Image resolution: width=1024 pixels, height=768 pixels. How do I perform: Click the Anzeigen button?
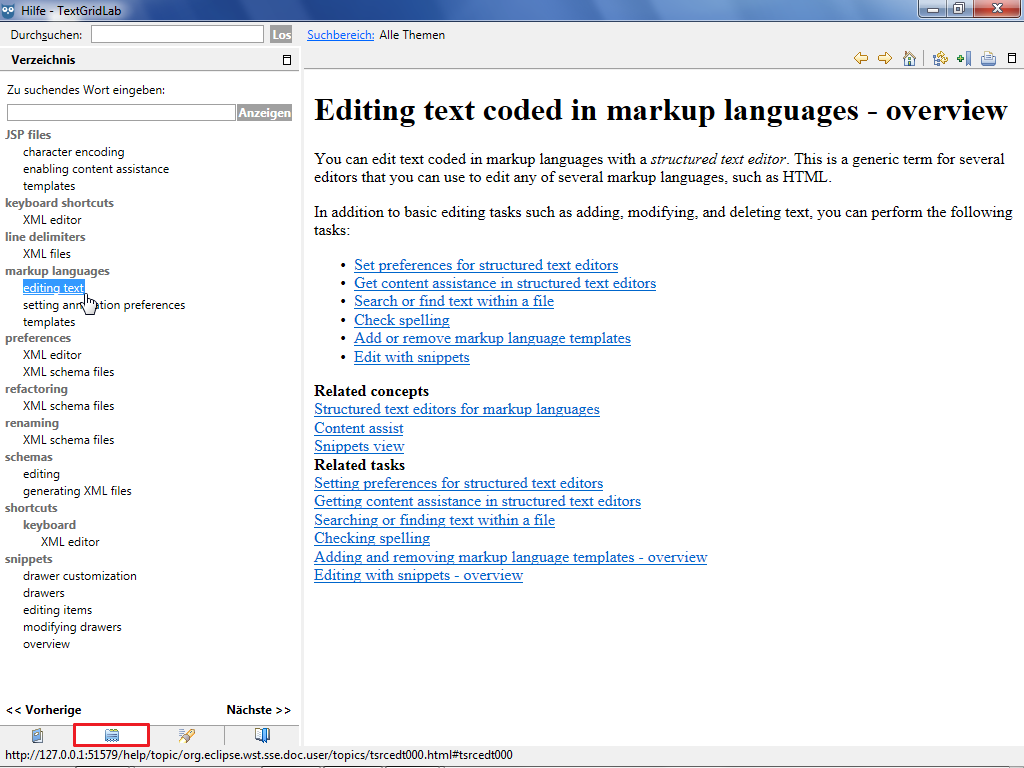click(264, 113)
